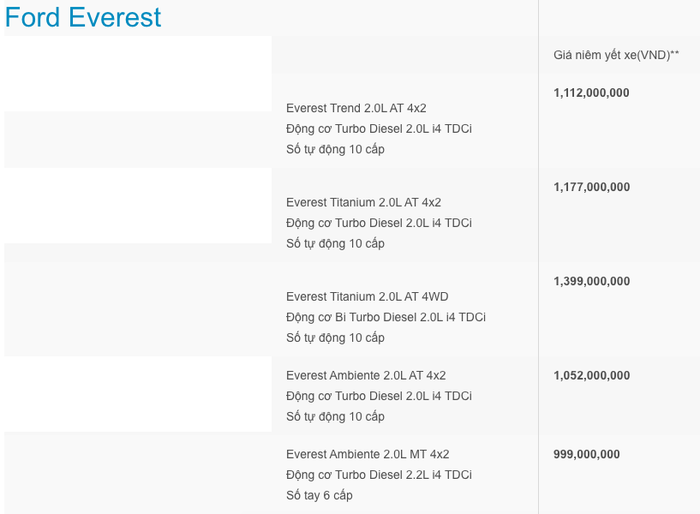This screenshot has width=700, height=514.
Task: Click the Bi Turbo Diesel 2.0L engine text
Action: (385, 317)
